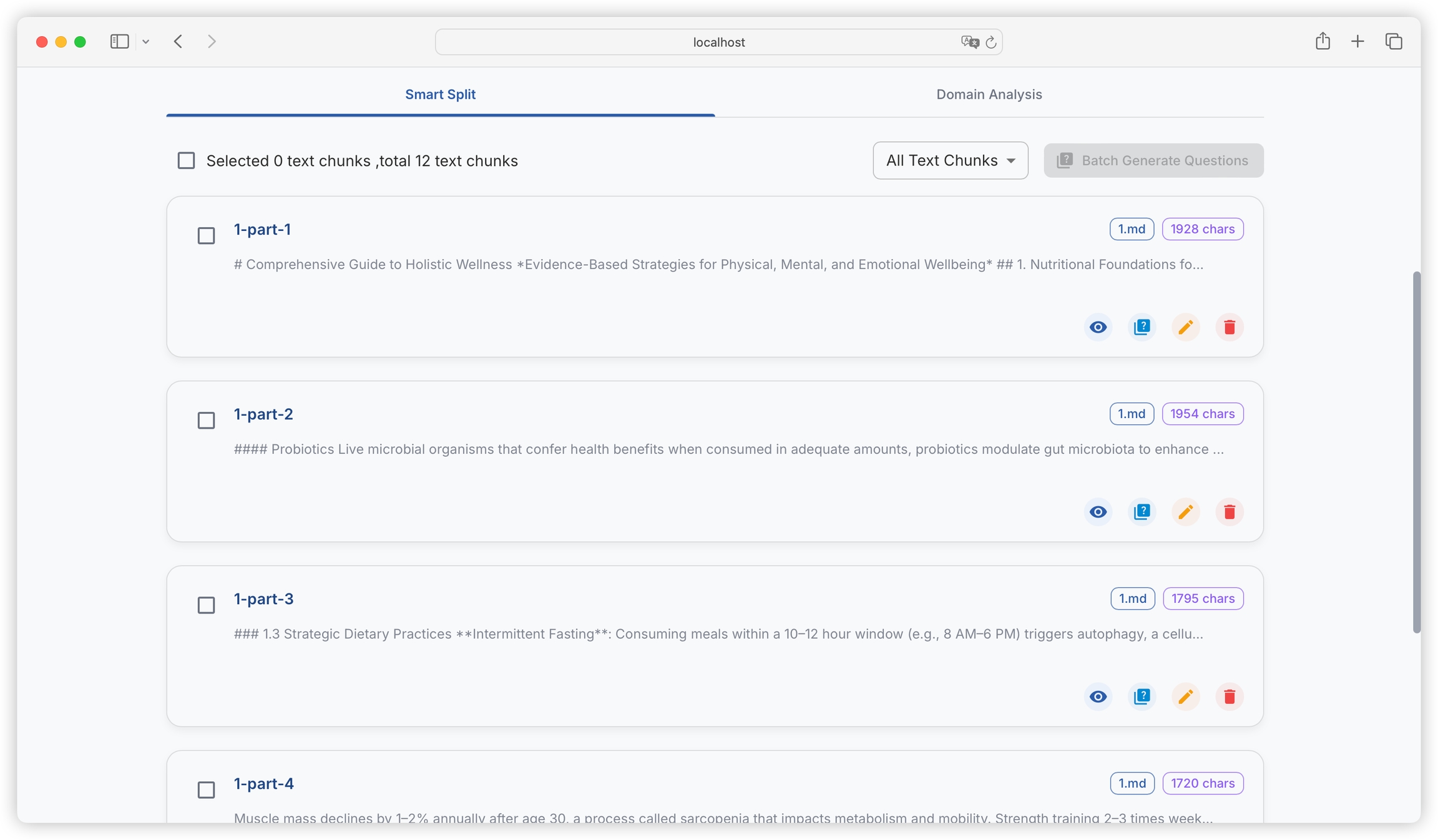The height and width of the screenshot is (840, 1438).
Task: Edit chunk 1-part-1 with pencil icon
Action: click(x=1185, y=327)
